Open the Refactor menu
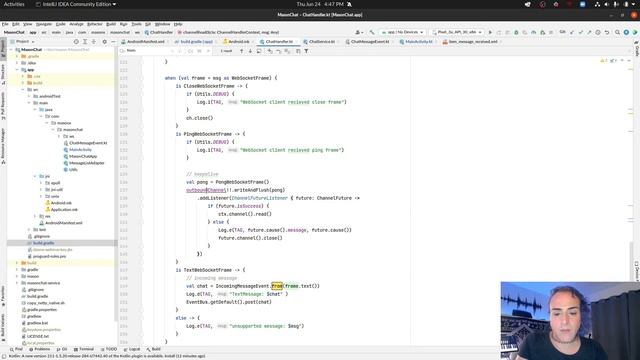Screen dimensions: 640x360 point(94,24)
